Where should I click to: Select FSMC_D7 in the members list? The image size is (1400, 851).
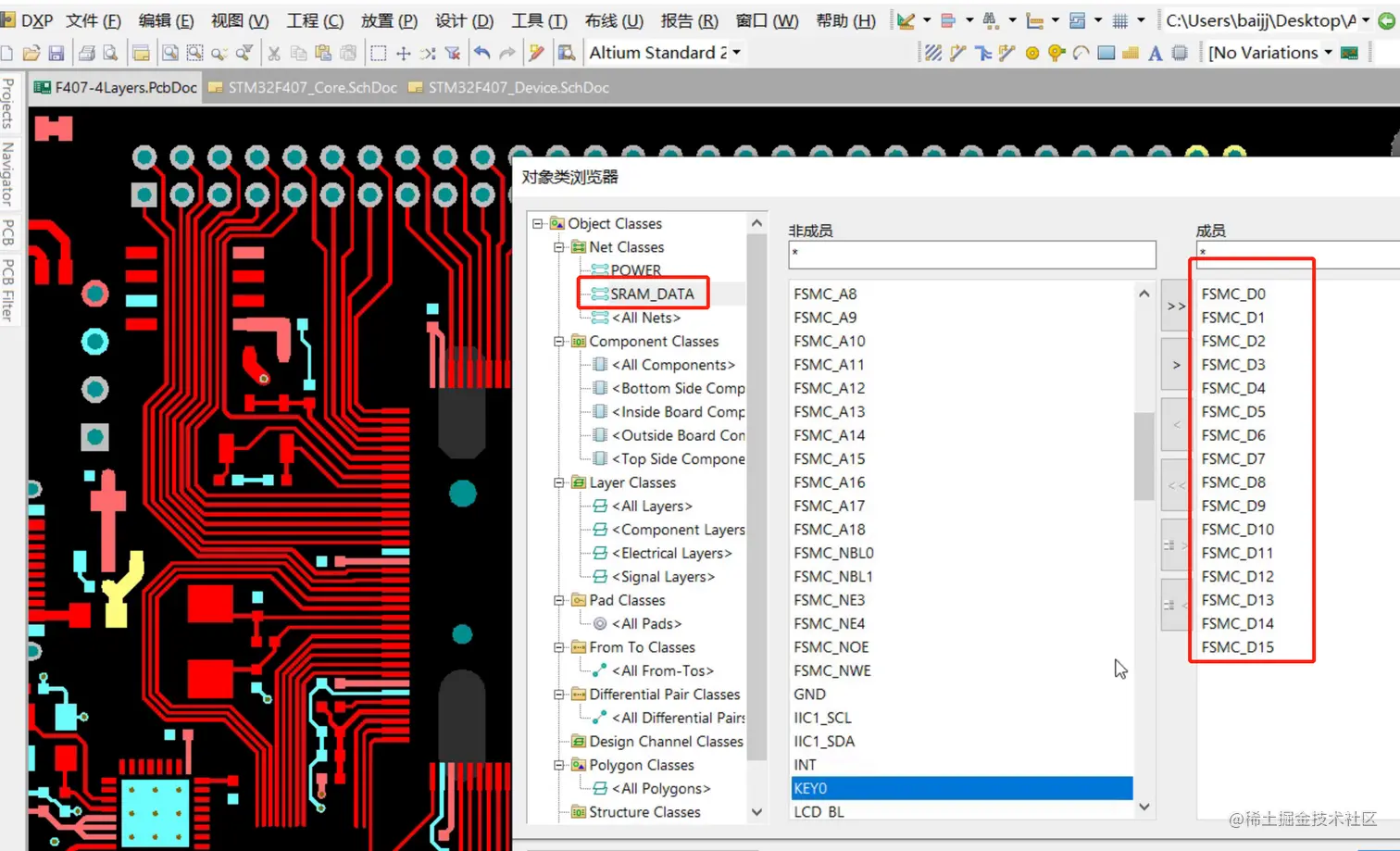[x=1232, y=458]
